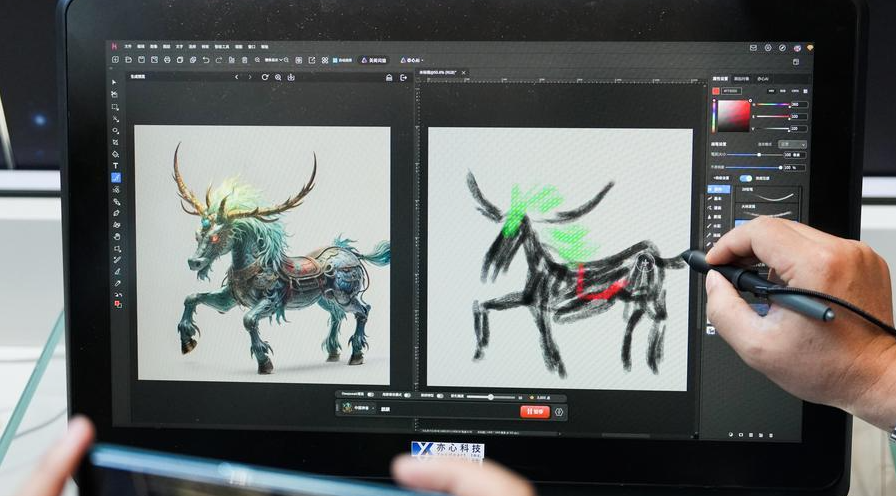
Task: Toggle the blue switch below opacity slider
Action: [x=746, y=178]
